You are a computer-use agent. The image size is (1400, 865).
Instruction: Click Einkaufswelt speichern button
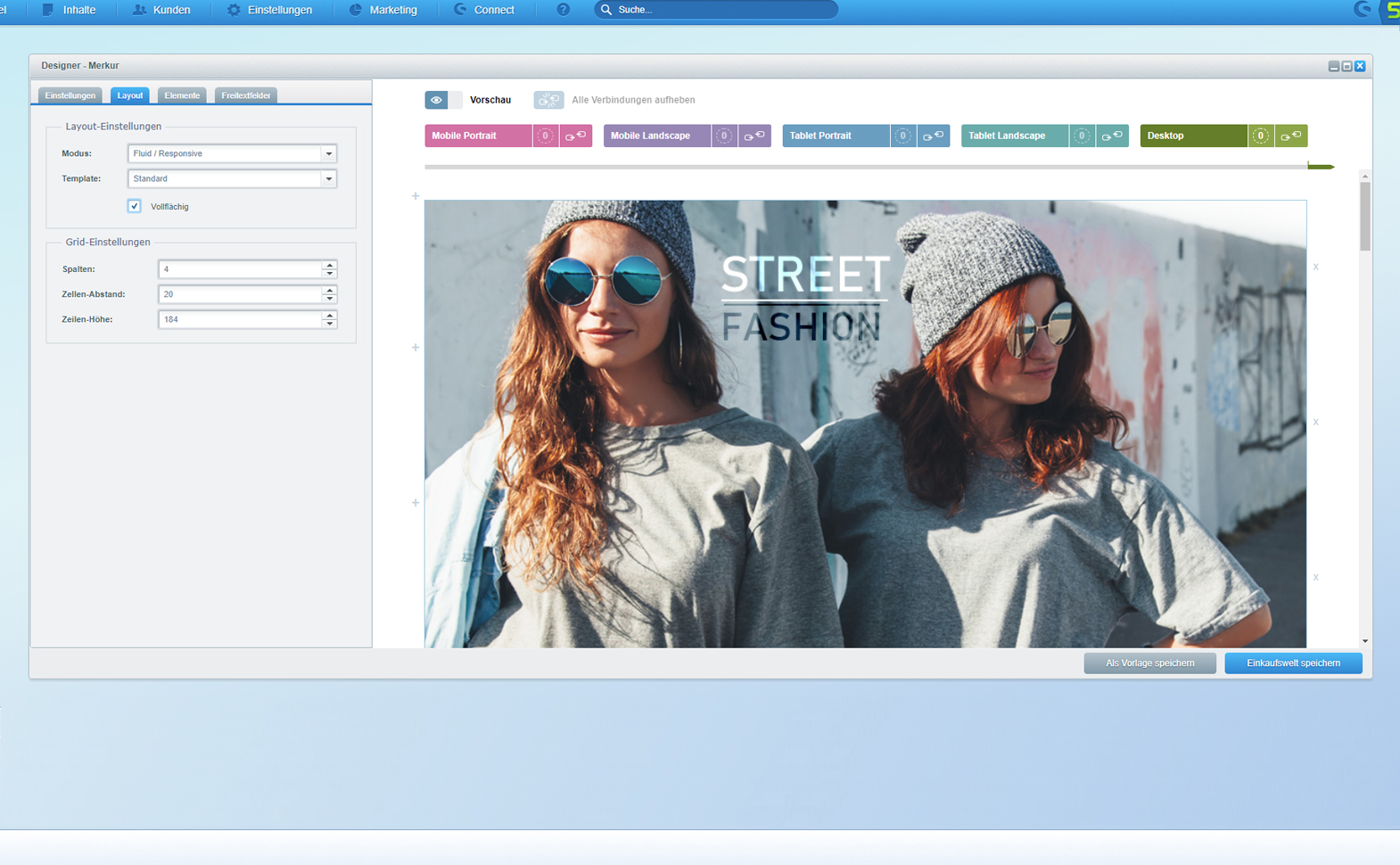click(x=1293, y=663)
